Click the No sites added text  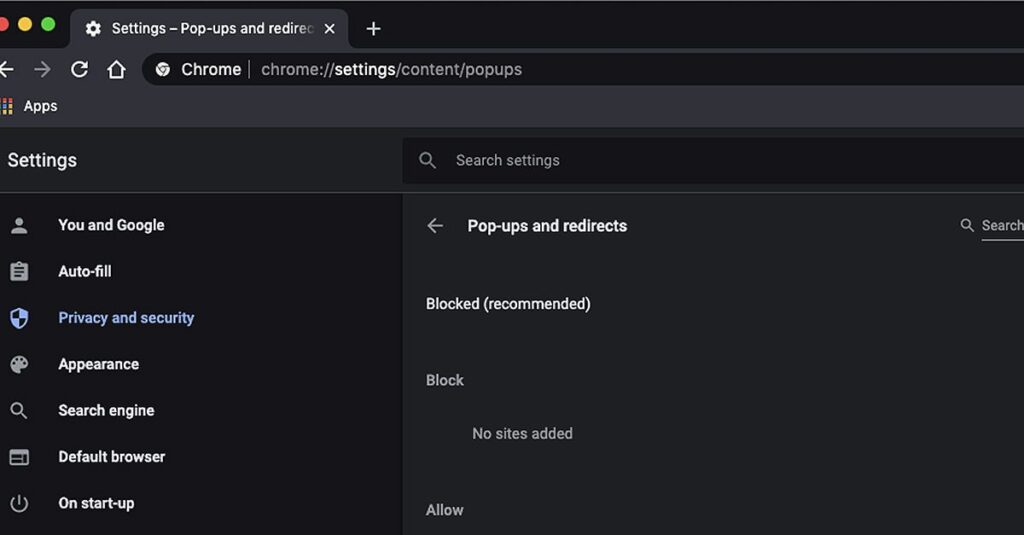click(x=522, y=434)
